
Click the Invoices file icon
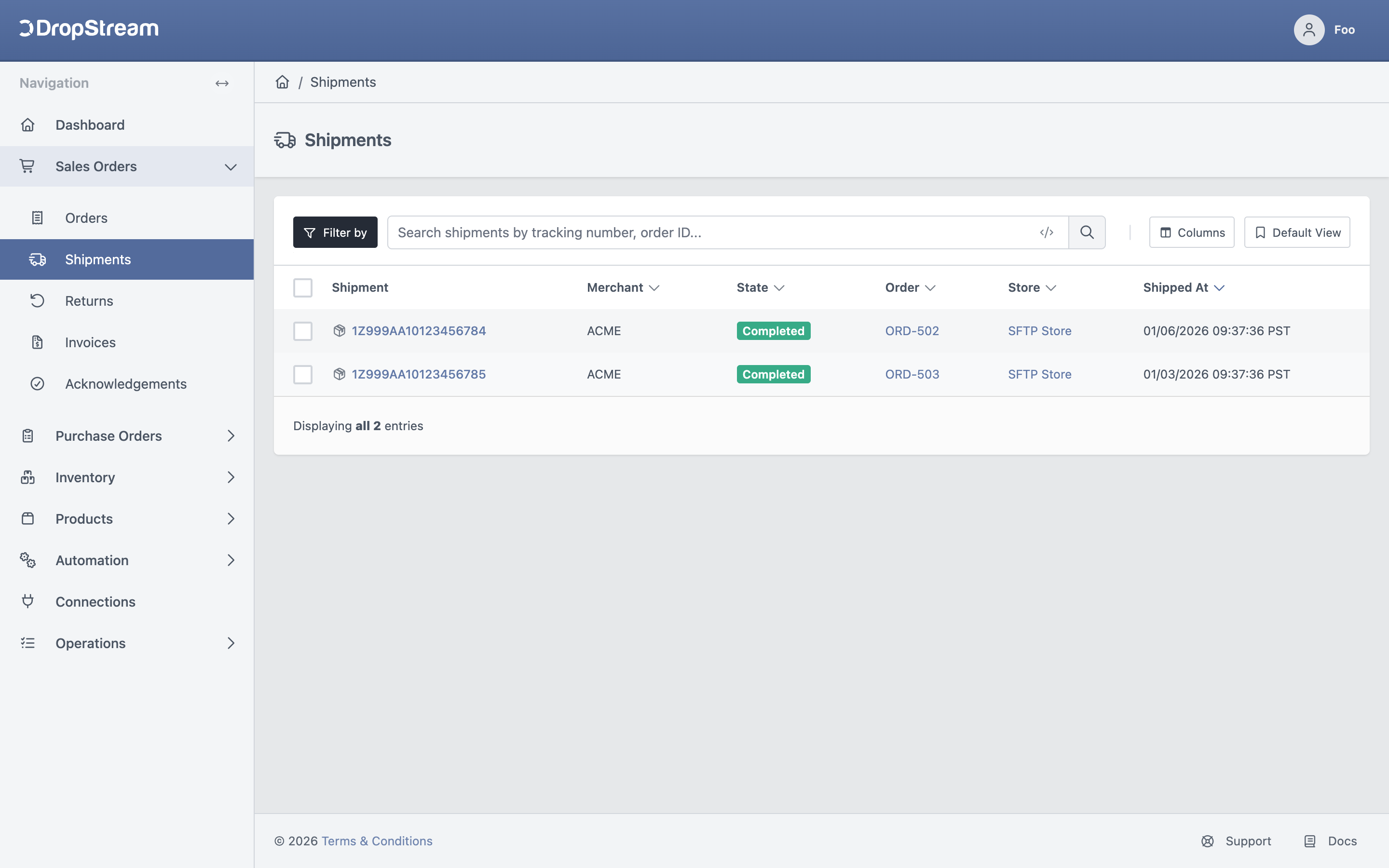pos(37,342)
